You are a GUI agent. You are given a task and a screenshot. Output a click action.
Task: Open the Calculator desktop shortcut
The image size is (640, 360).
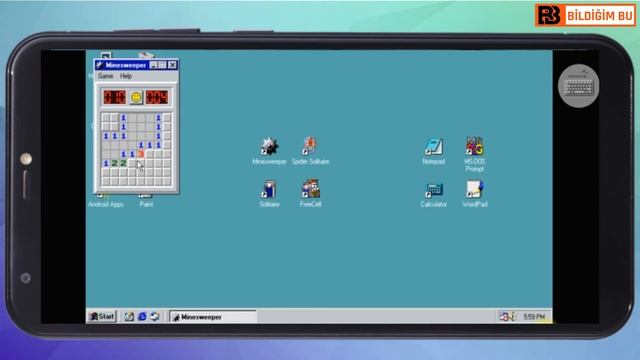click(433, 195)
